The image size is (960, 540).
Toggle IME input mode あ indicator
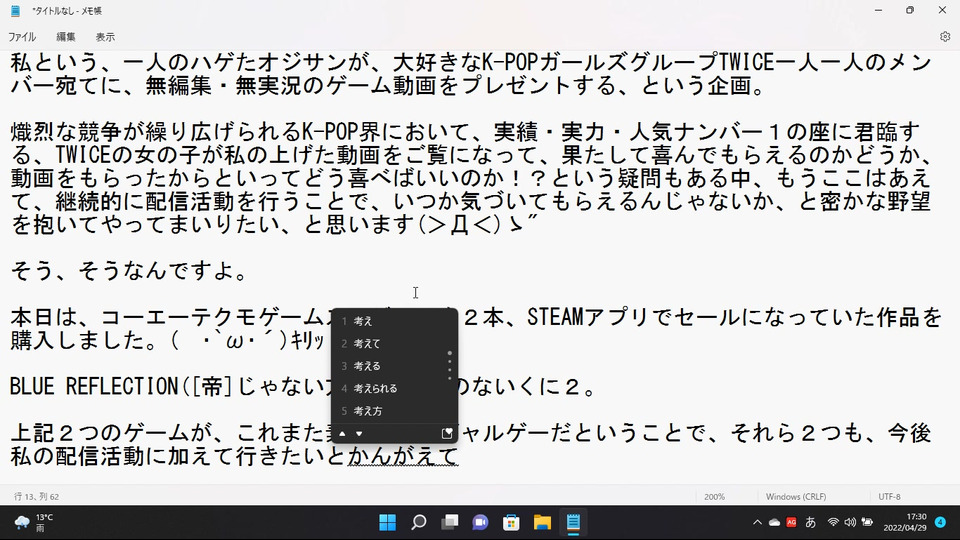(811, 522)
